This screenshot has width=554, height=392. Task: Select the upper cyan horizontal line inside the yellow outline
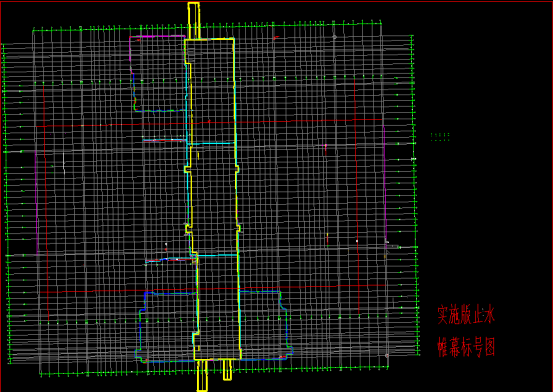211,144
